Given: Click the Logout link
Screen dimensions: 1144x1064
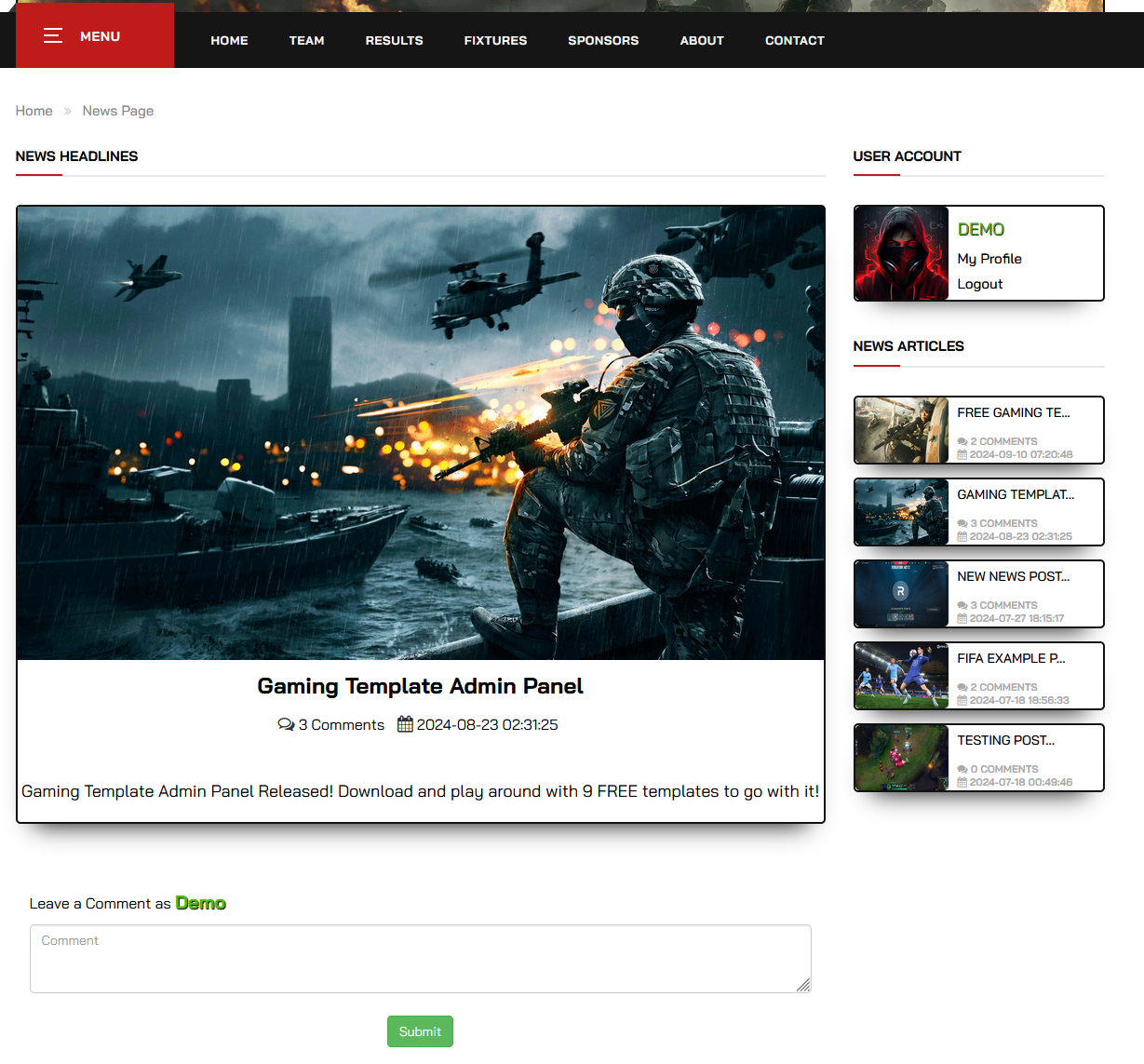Looking at the screenshot, I should (979, 284).
